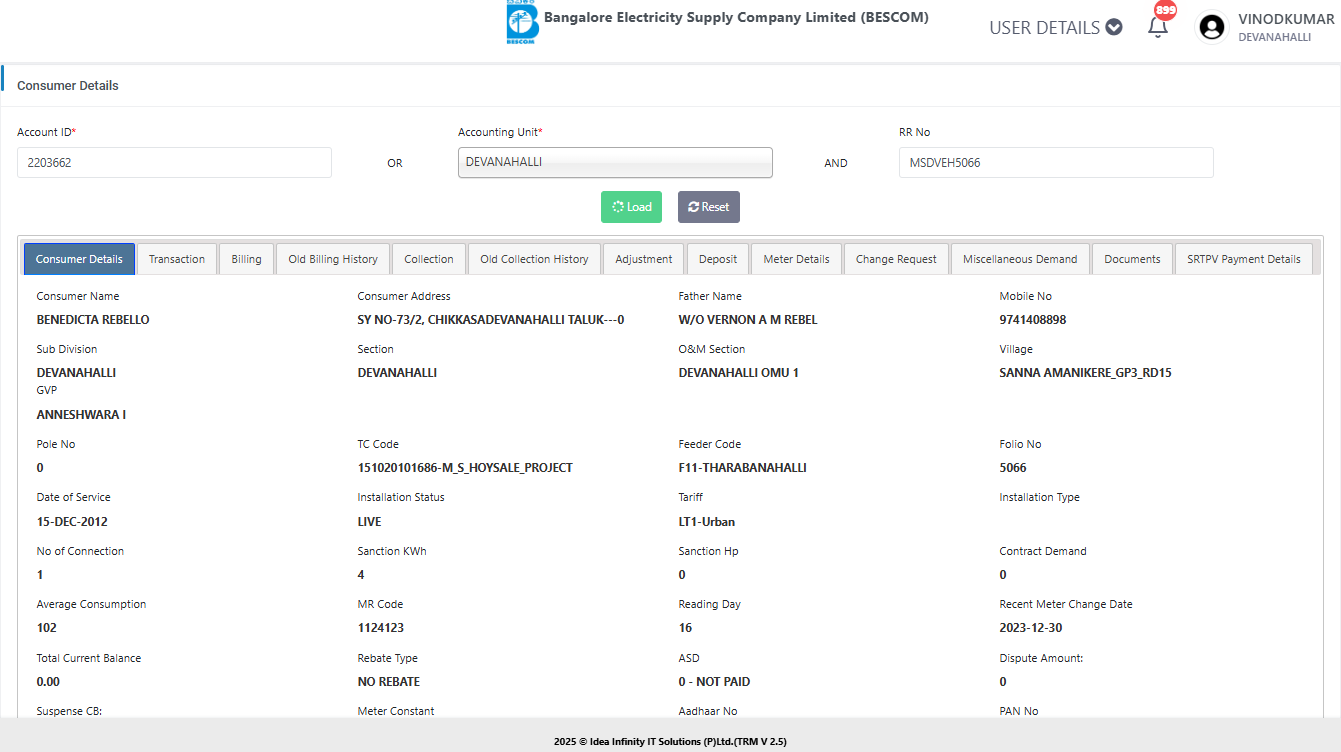Click the user profile avatar icon
The width and height of the screenshot is (1341, 752).
tap(1212, 28)
